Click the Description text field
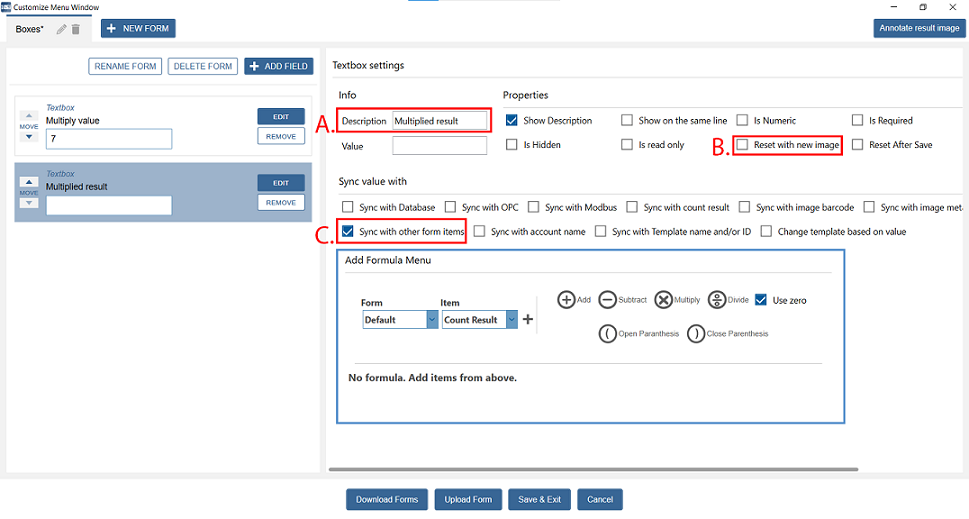 pyautogui.click(x=440, y=121)
